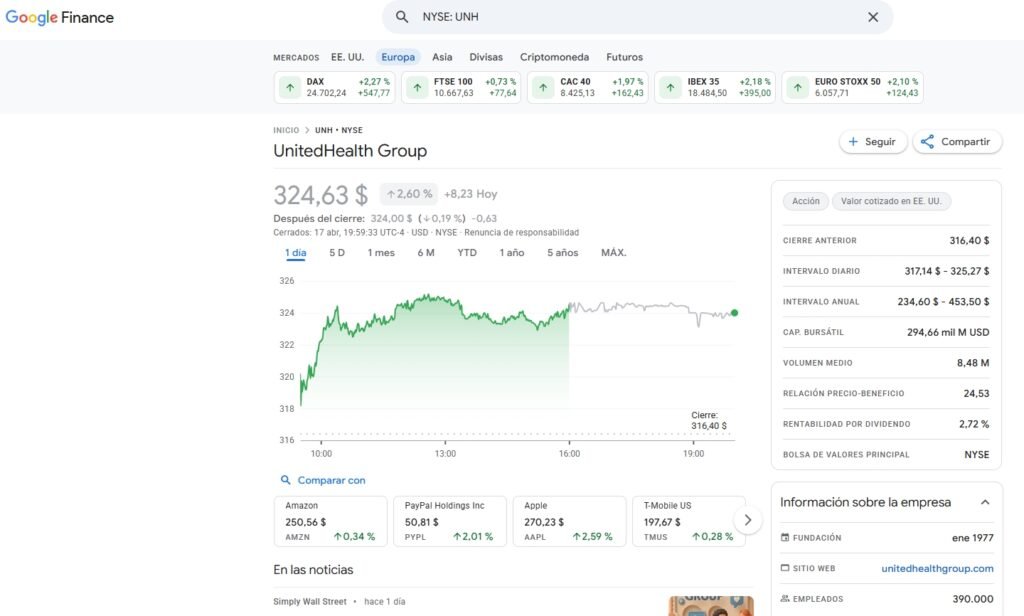Click the green end-point dot on chart
The height and width of the screenshot is (616, 1024).
[x=734, y=313]
